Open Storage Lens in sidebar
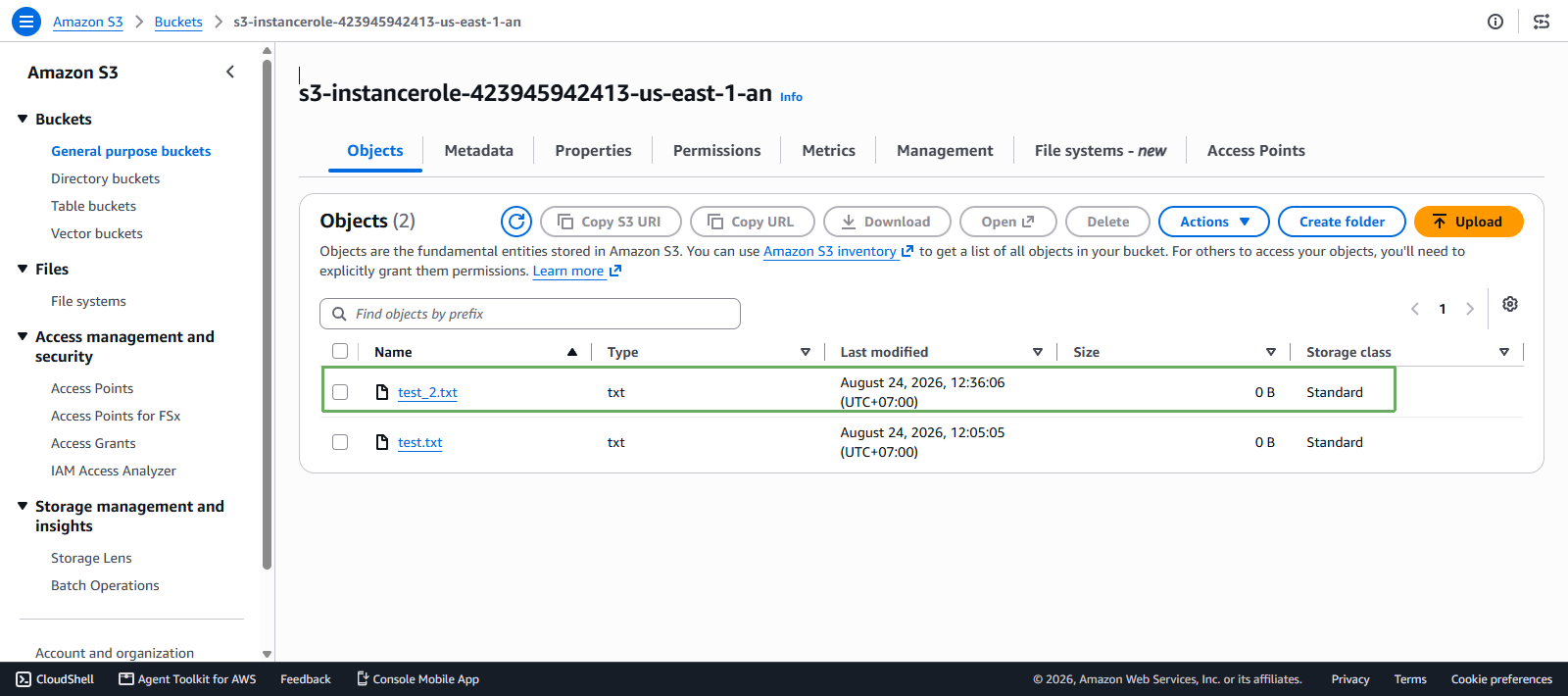 tap(91, 558)
